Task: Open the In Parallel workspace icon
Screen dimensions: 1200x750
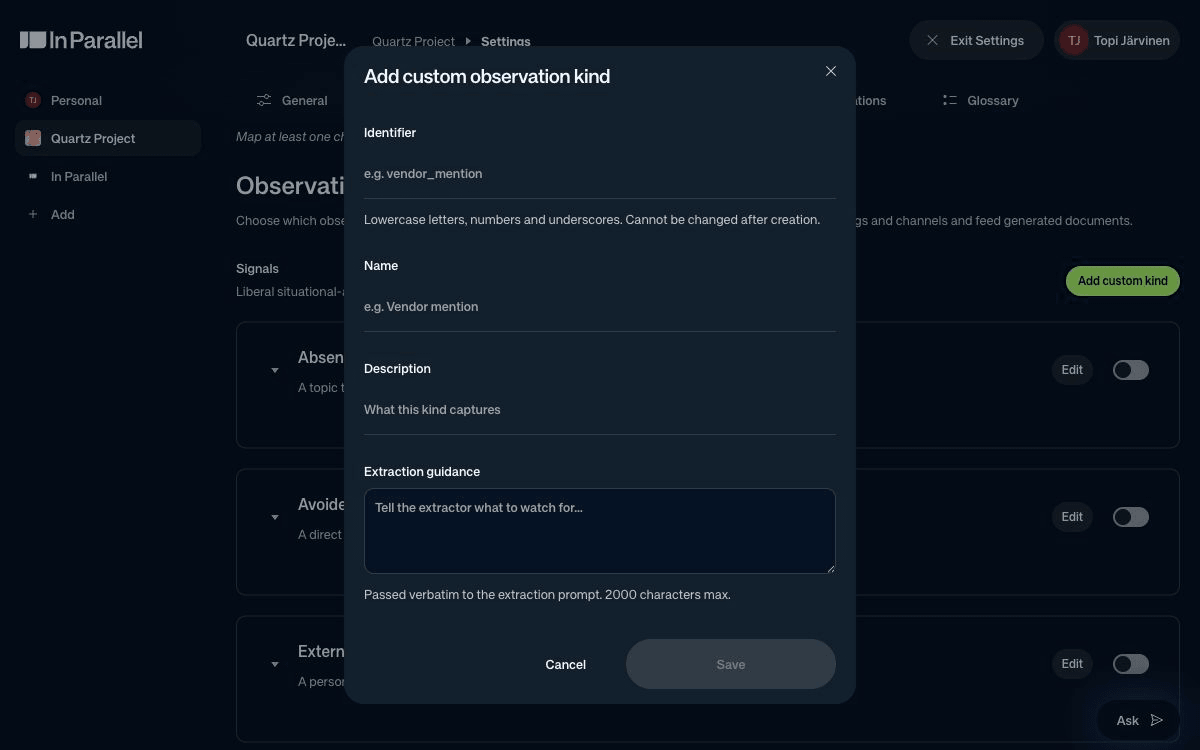Action: (x=33, y=176)
